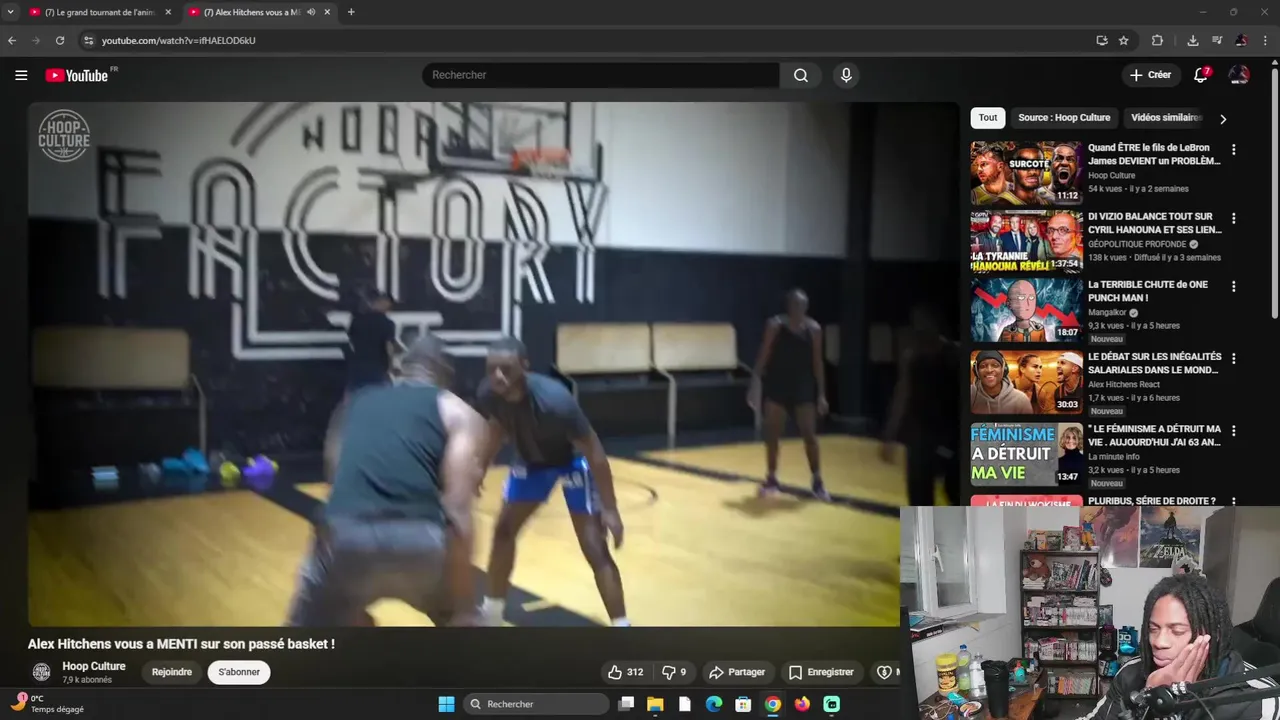The height and width of the screenshot is (720, 1280).
Task: Select the 'Tout' filter chip
Action: click(988, 118)
